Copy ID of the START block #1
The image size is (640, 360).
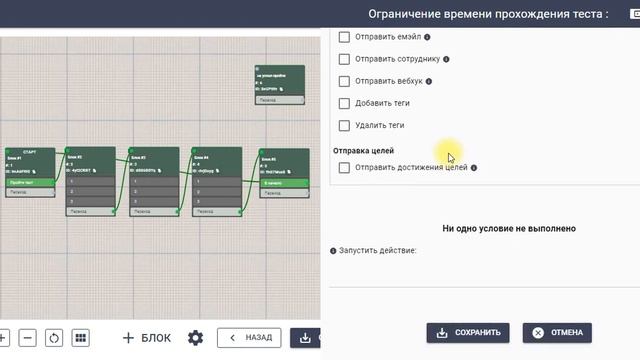(34, 171)
